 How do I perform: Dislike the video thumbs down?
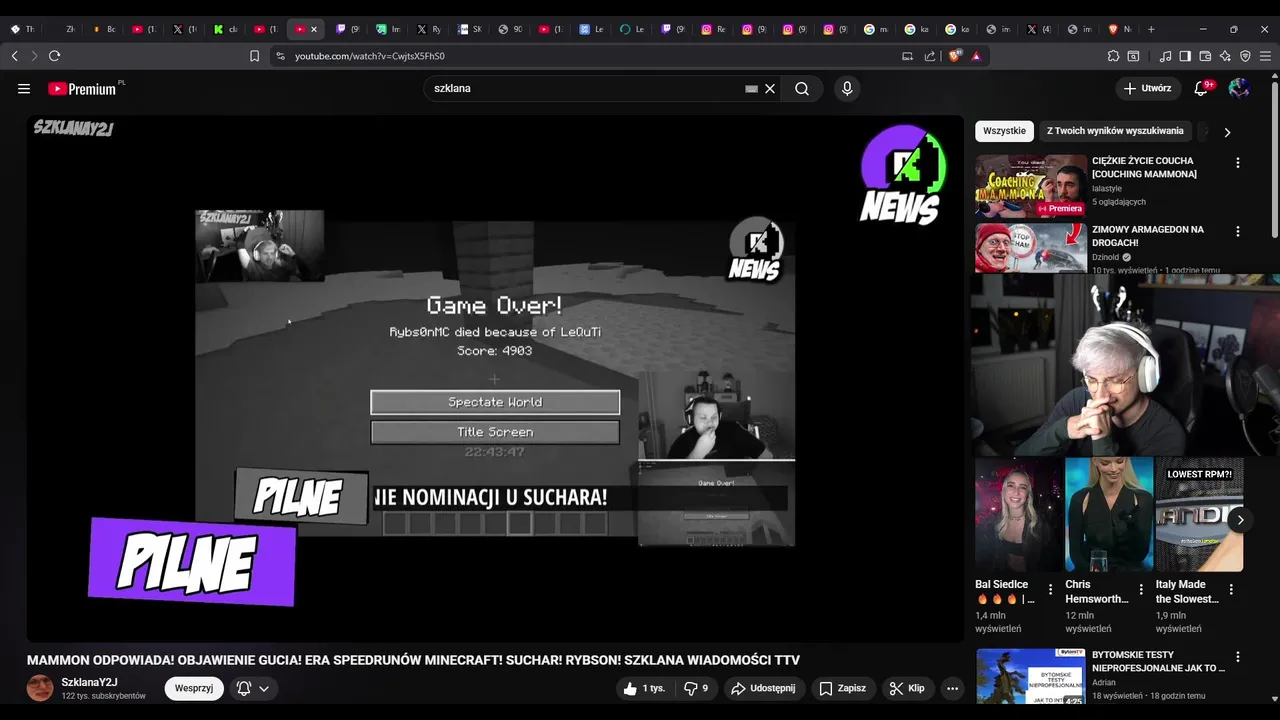(695, 688)
